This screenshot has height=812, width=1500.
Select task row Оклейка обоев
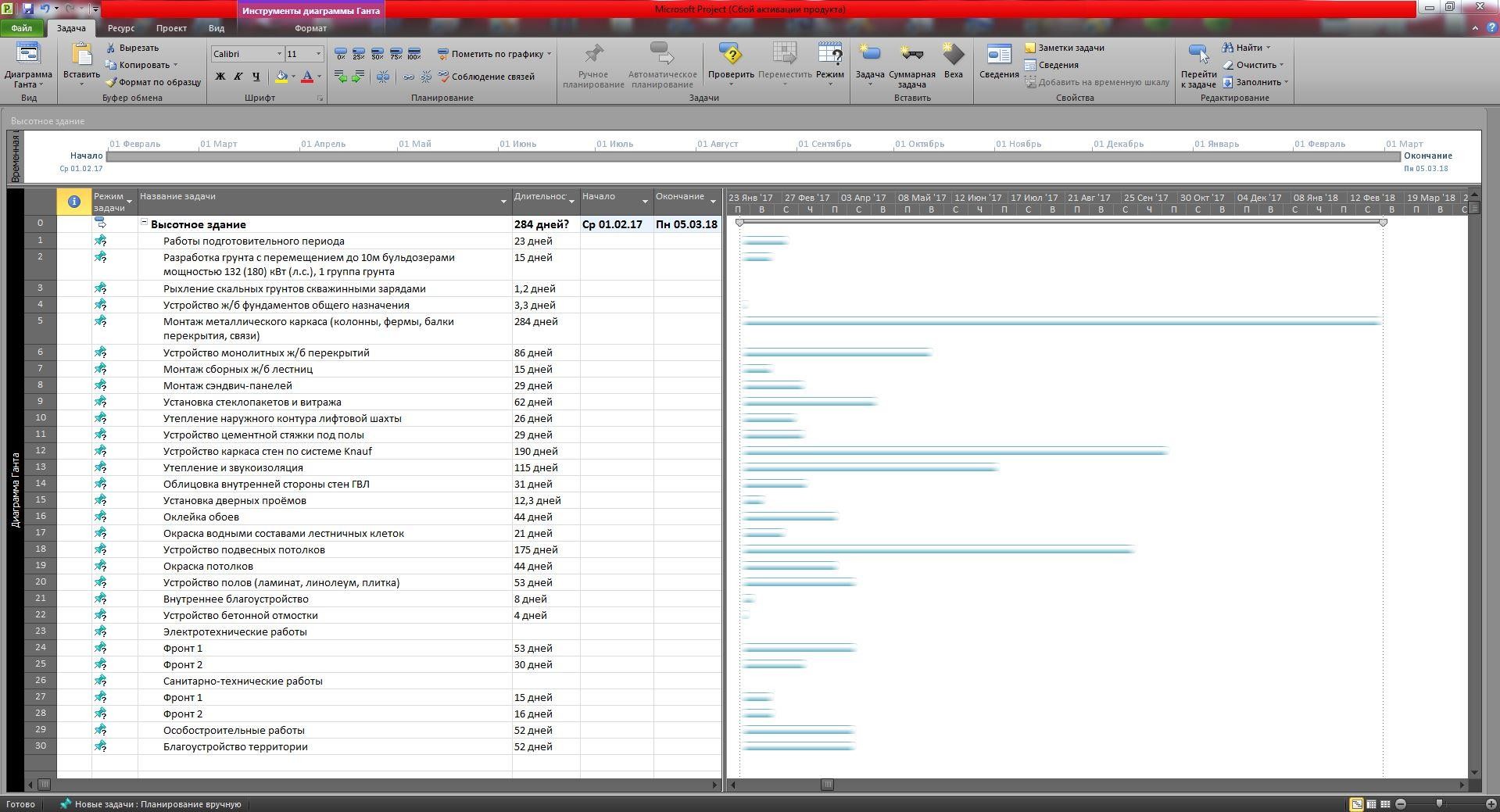pos(372,517)
